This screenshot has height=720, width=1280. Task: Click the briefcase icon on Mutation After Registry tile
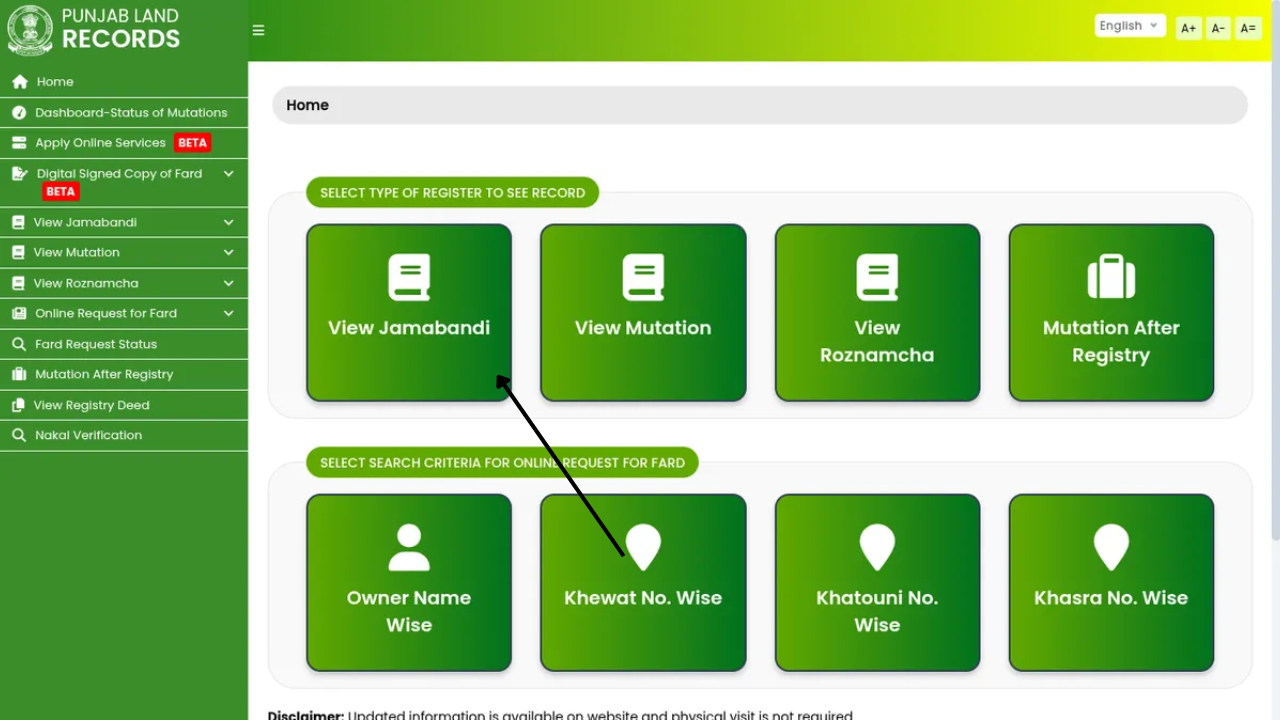[1111, 278]
